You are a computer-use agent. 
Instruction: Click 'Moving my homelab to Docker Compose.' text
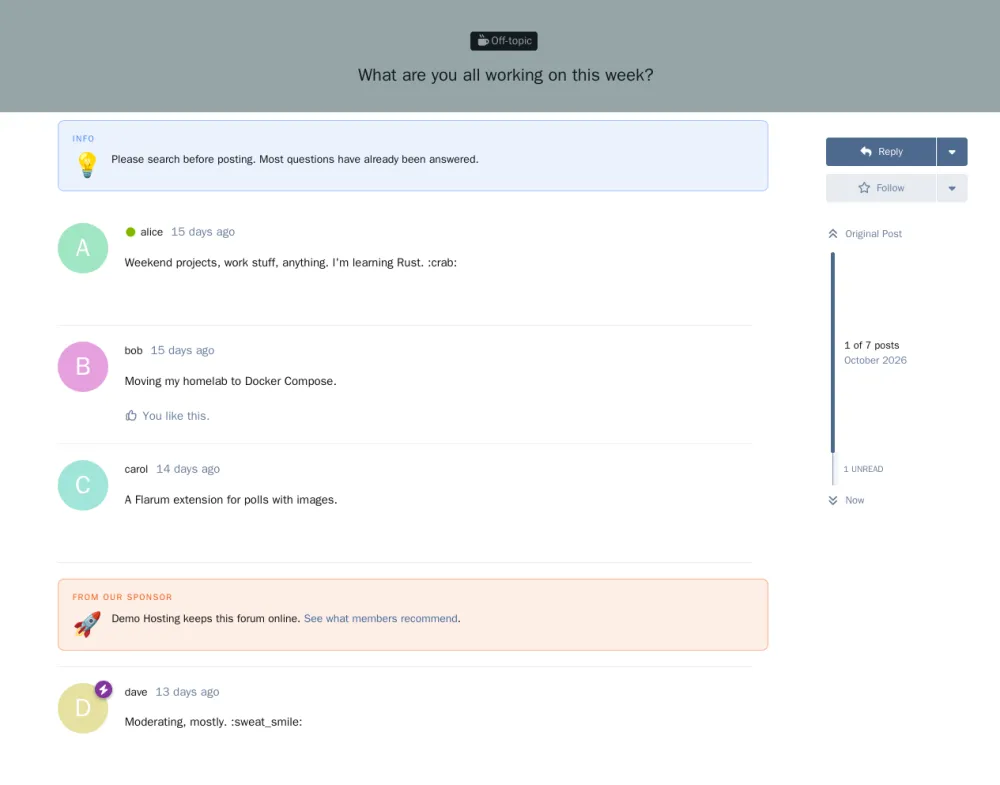pyautogui.click(x=230, y=381)
